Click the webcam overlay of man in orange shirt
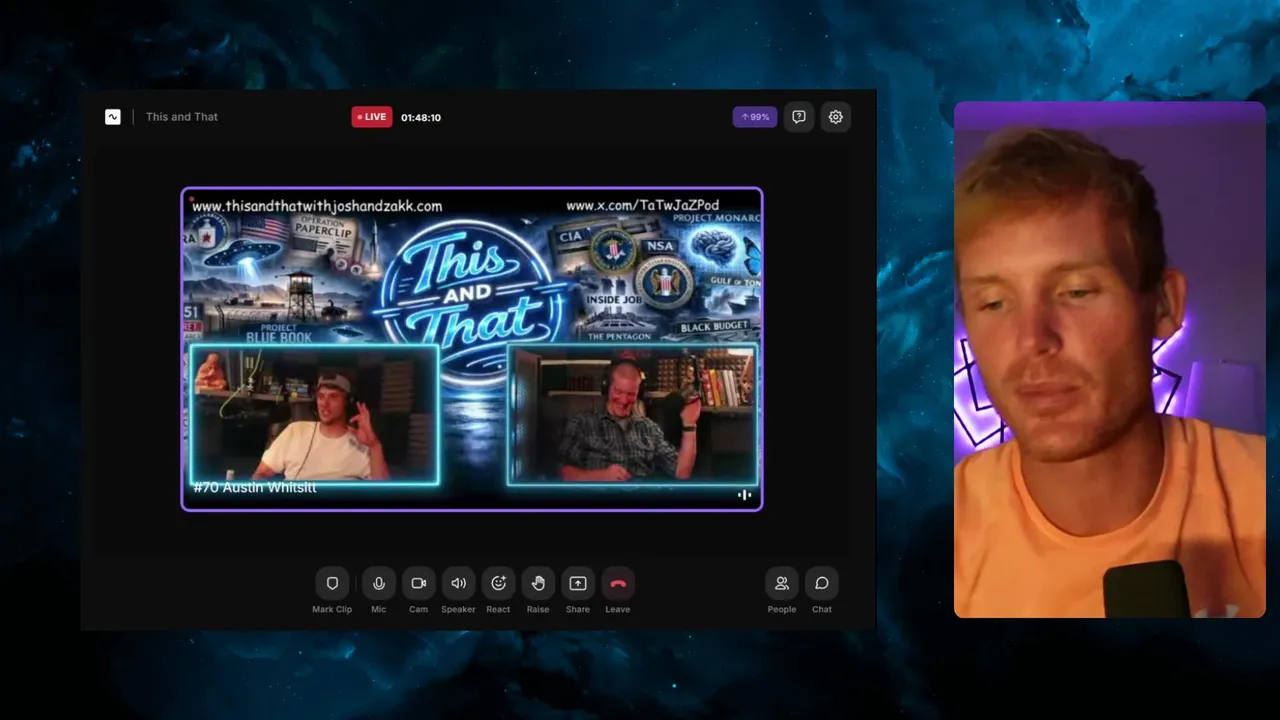The width and height of the screenshot is (1280, 720). pyautogui.click(x=1110, y=360)
